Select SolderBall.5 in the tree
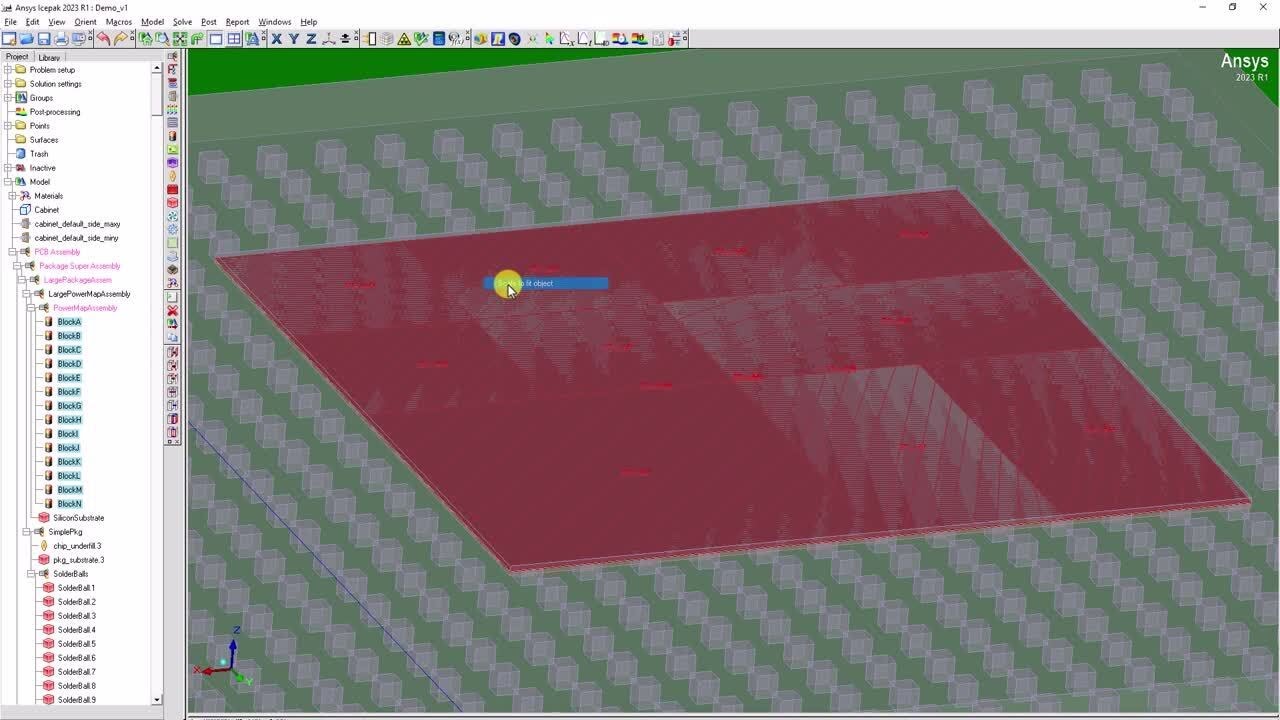This screenshot has height=720, width=1280. pyautogui.click(x=76, y=644)
